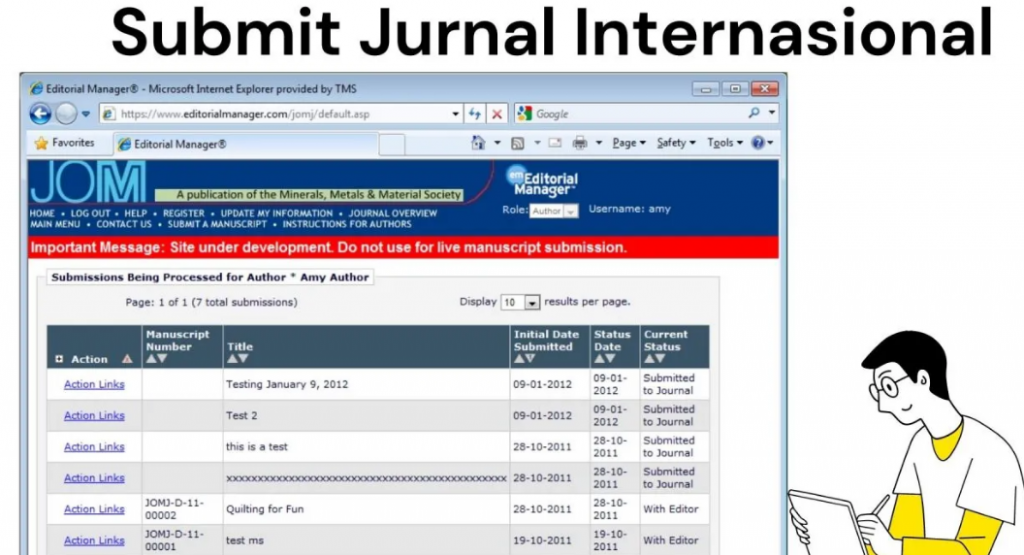This screenshot has height=555, width=1024.
Task: Click the REGISTER link
Action: tap(184, 214)
